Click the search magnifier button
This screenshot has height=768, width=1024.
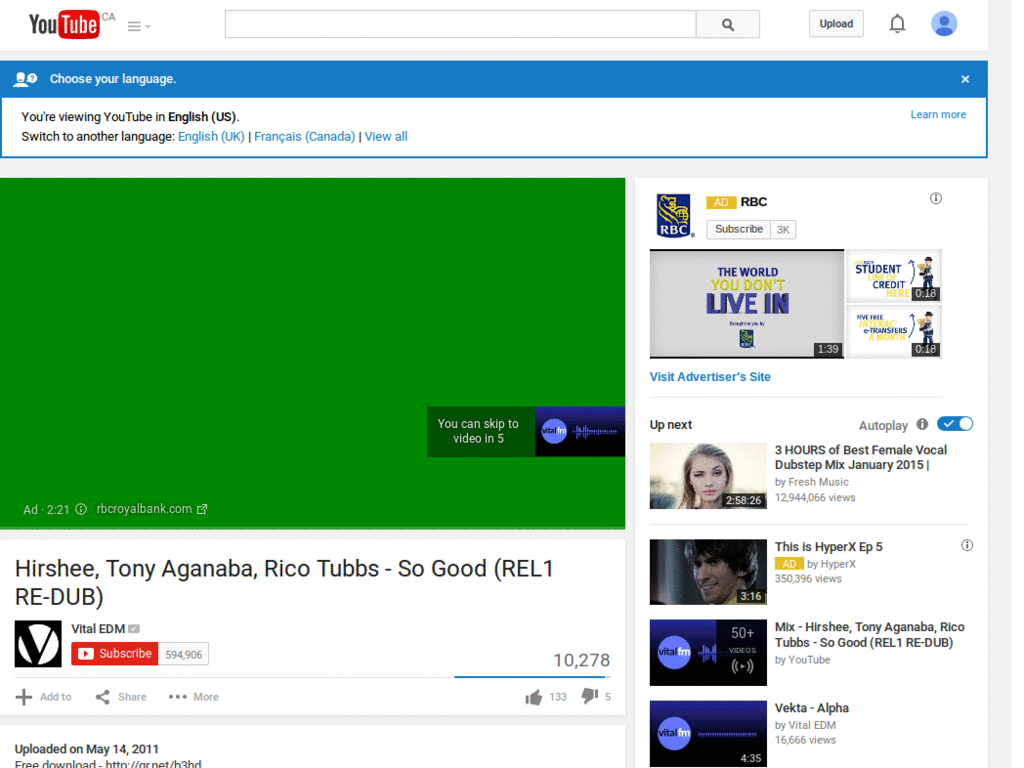728,24
